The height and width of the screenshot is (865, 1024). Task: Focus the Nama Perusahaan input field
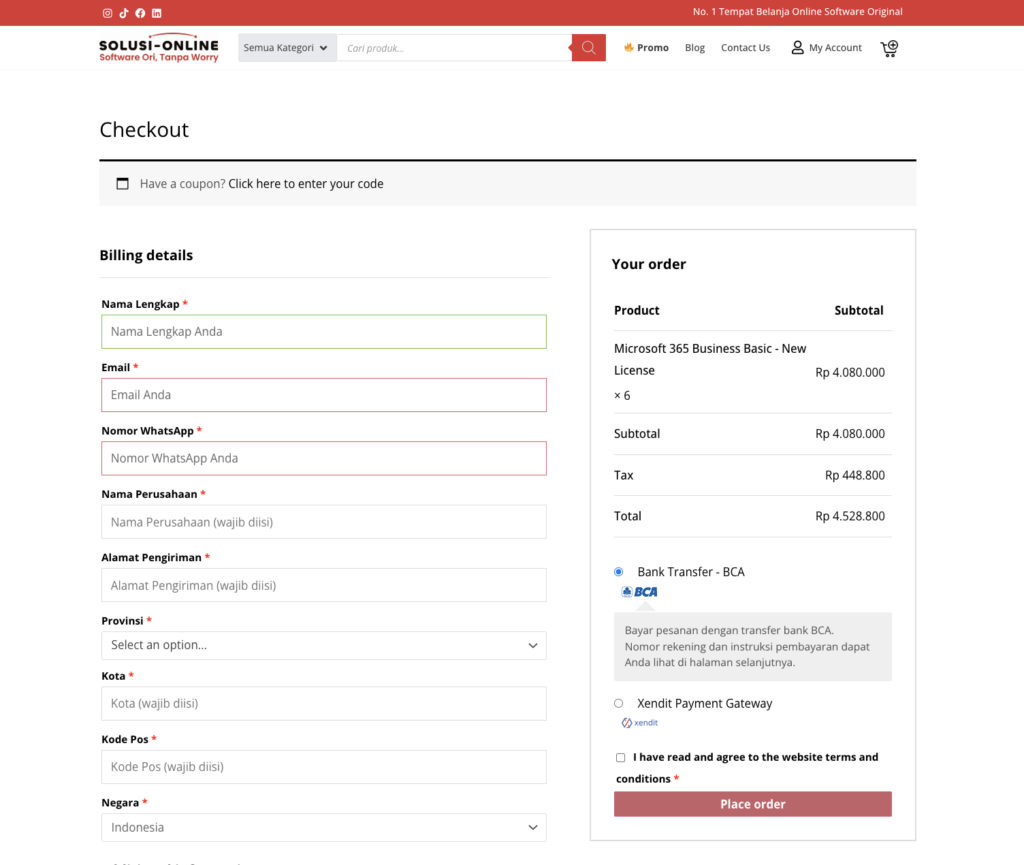tap(324, 522)
